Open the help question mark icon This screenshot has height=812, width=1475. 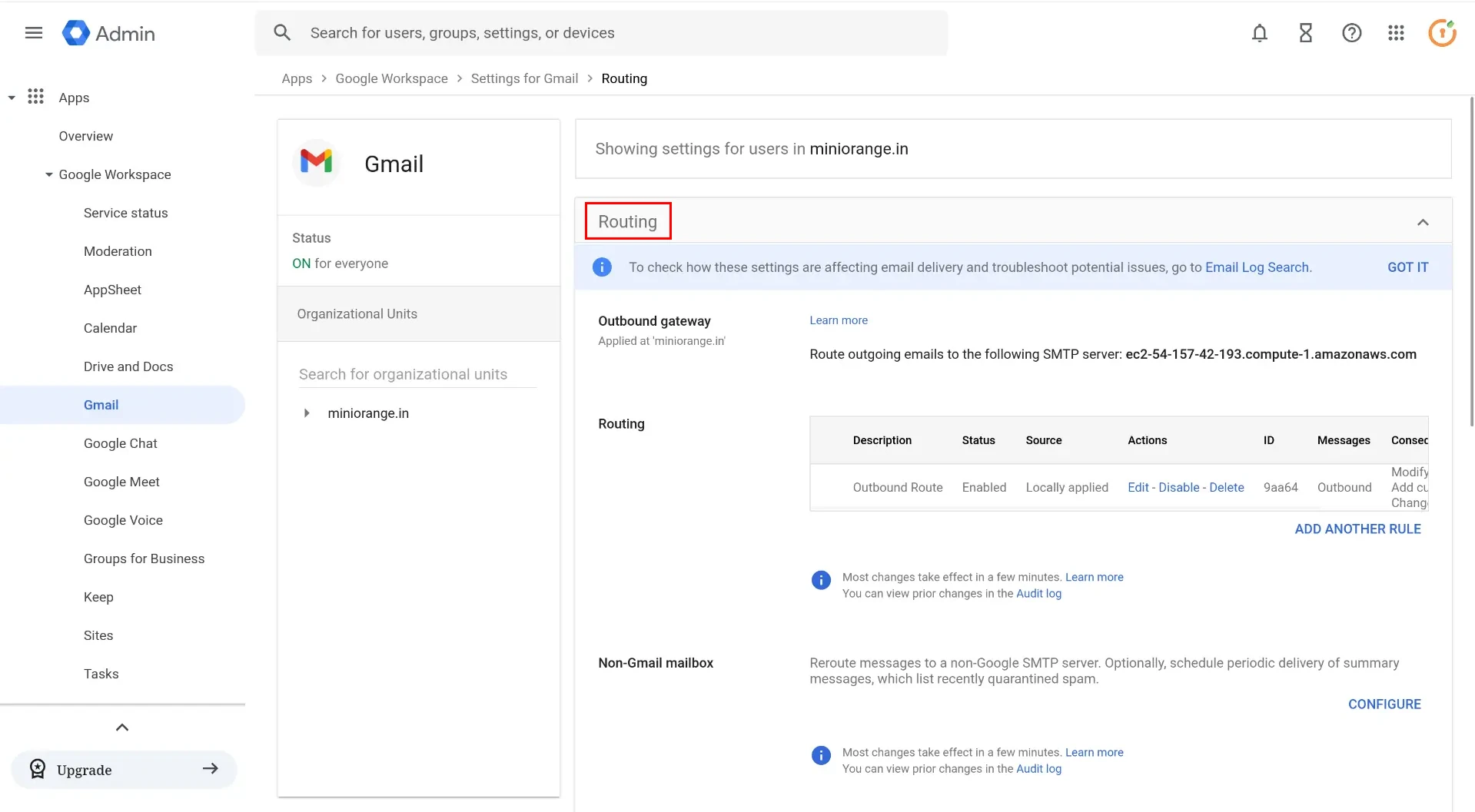(1351, 33)
